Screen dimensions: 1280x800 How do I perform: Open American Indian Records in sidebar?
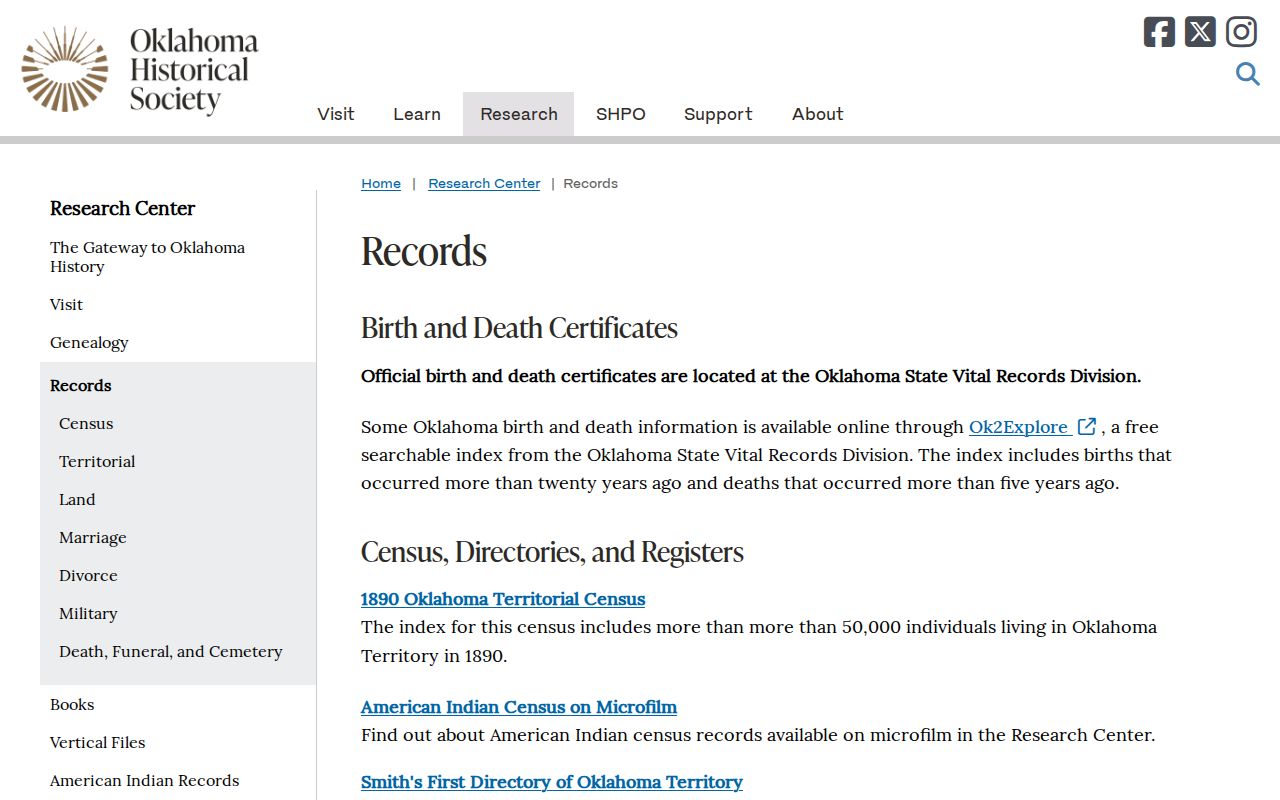coord(145,781)
